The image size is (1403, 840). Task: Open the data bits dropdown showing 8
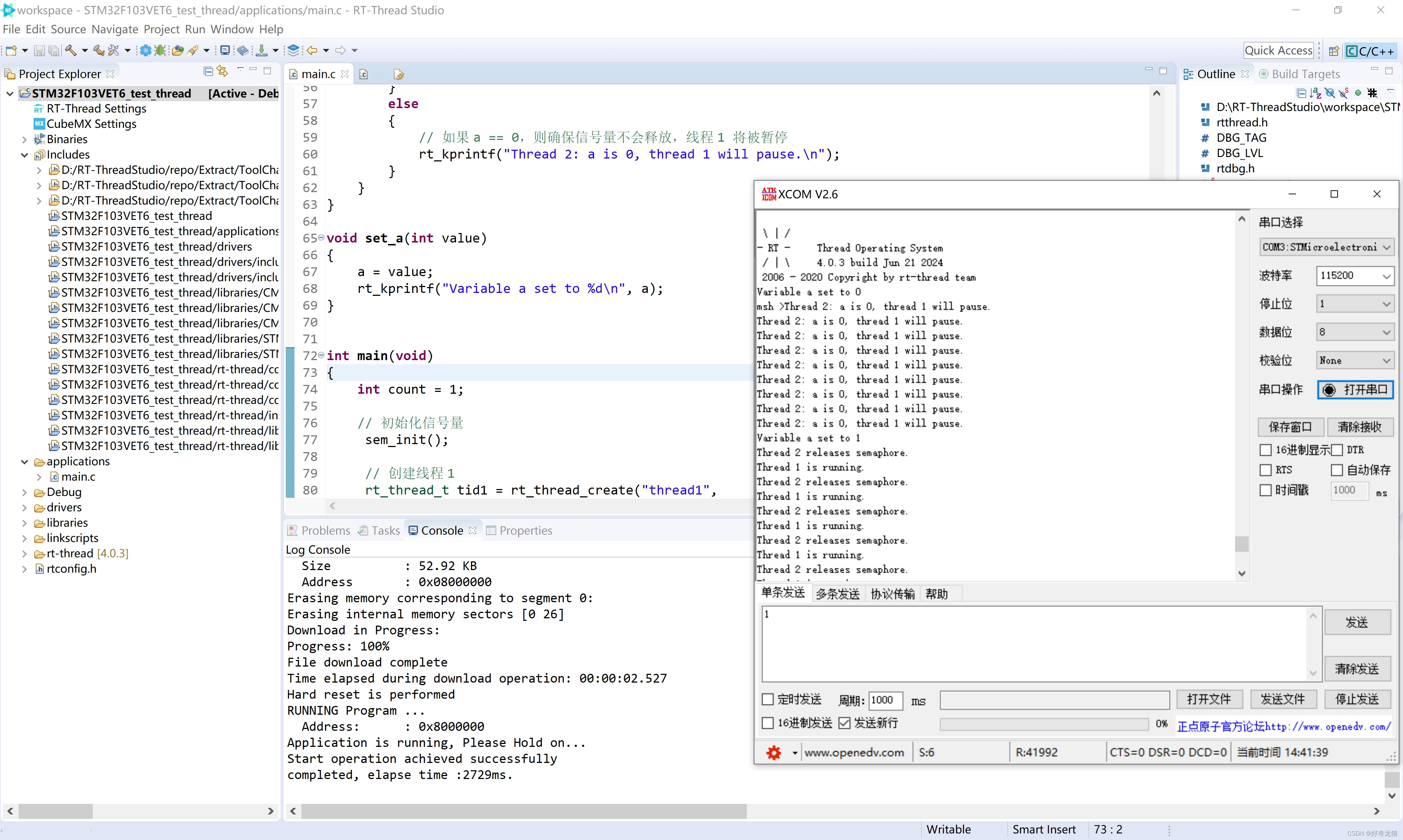[x=1355, y=332]
